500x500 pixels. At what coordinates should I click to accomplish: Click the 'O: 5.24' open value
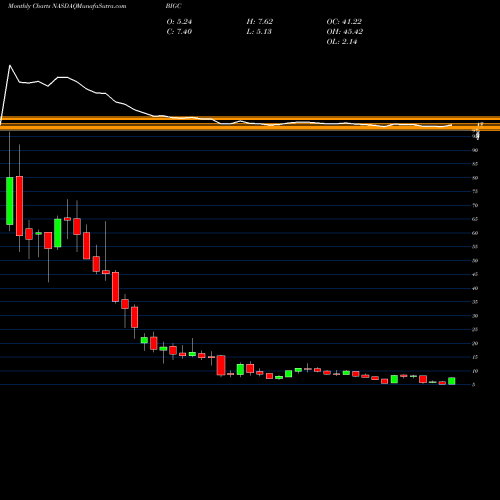click(179, 22)
